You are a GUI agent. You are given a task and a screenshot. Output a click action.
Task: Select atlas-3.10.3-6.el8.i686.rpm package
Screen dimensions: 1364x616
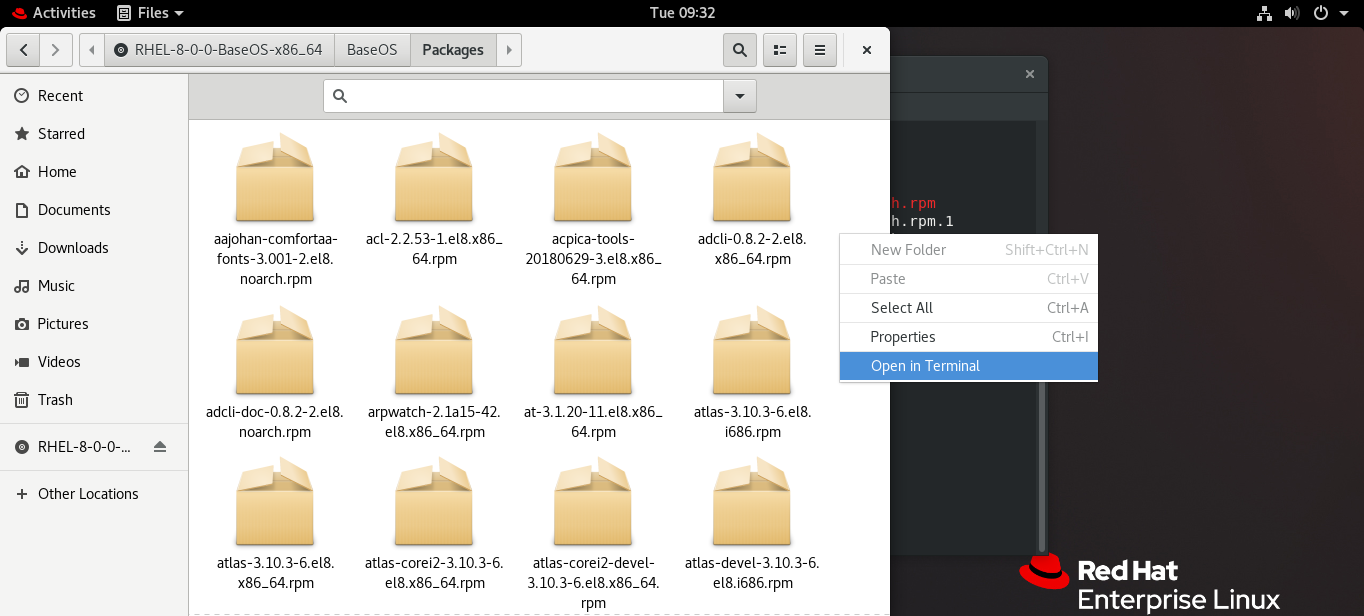click(752, 373)
